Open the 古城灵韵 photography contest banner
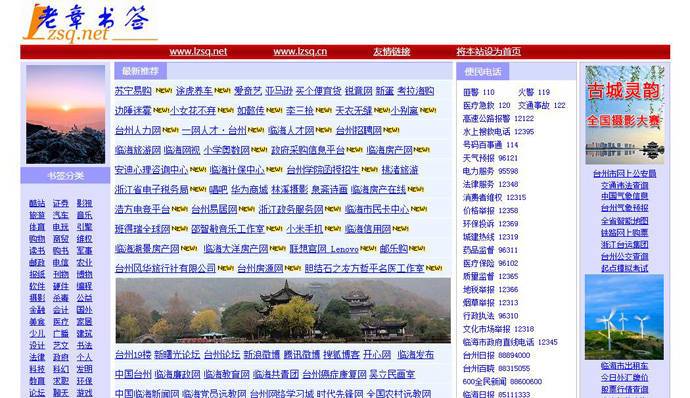The image size is (690, 398). click(x=624, y=115)
